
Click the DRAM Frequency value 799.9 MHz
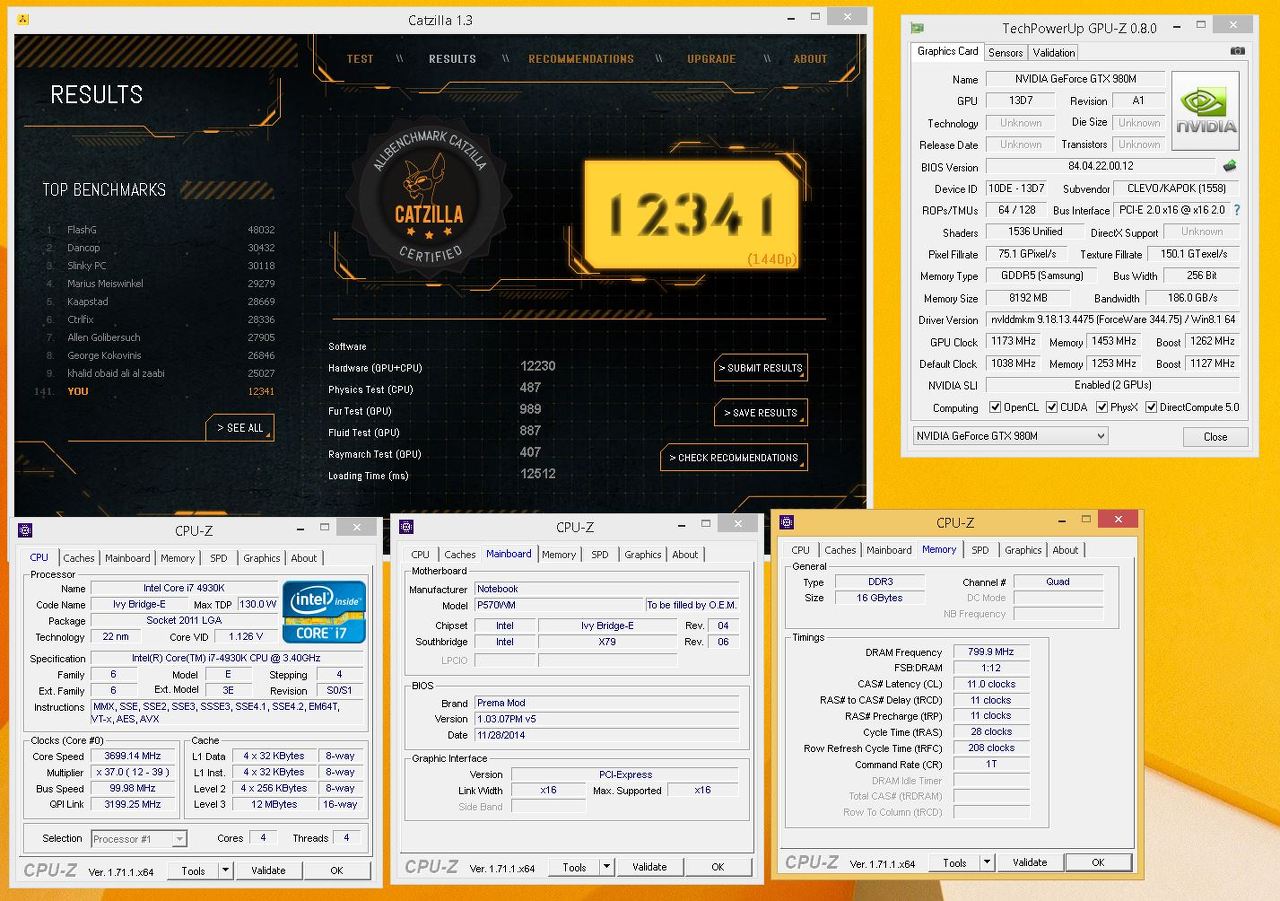coord(991,652)
